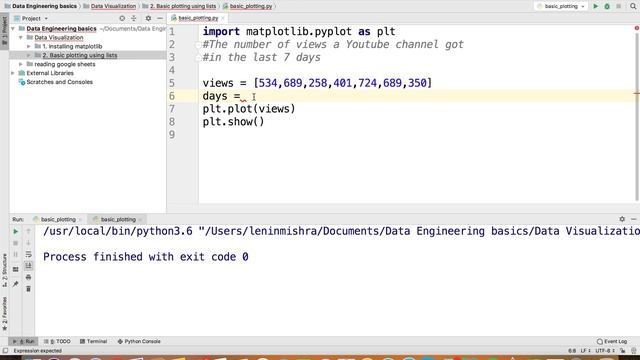Expand the reading google sheets folder arrow
The width and height of the screenshot is (640, 360).
21,64
